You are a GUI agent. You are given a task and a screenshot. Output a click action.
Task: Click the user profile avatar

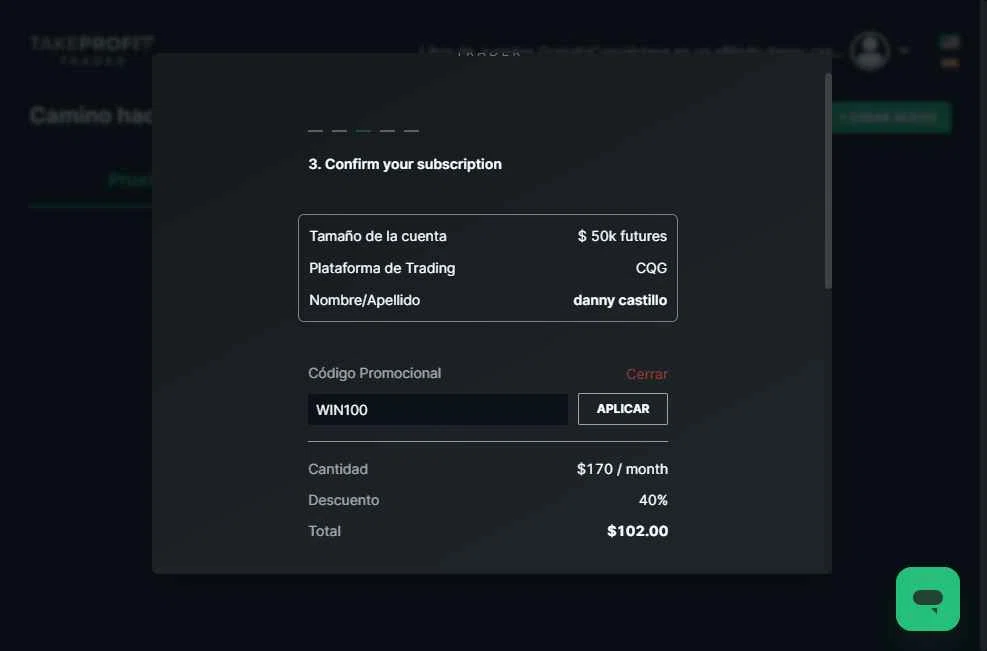869,50
